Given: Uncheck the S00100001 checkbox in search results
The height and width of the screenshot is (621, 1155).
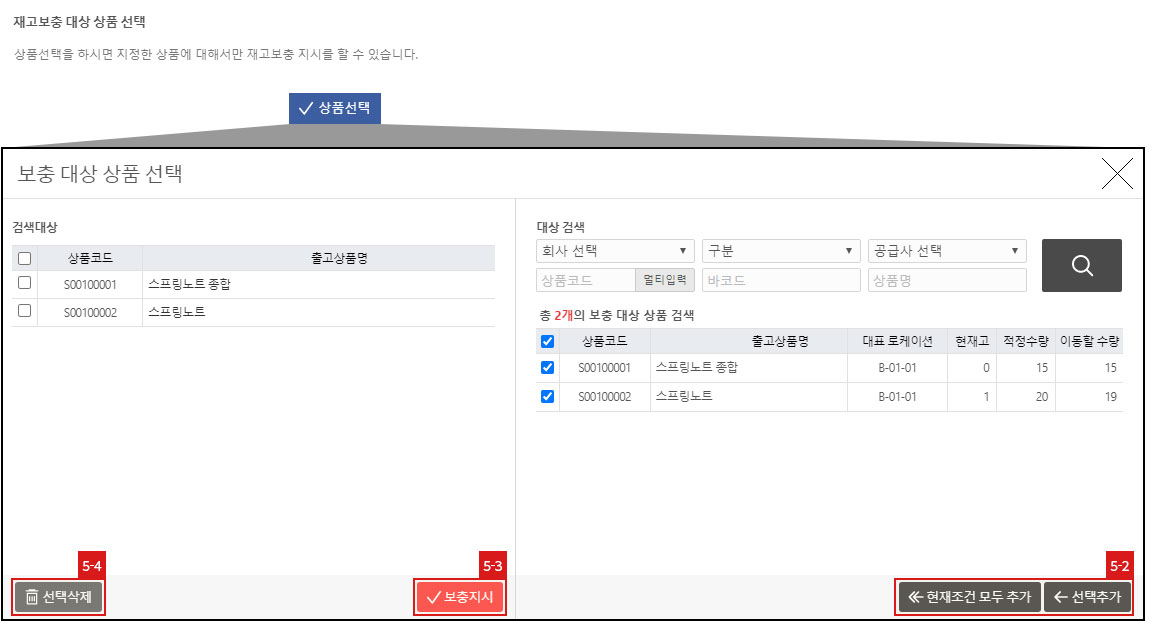Looking at the screenshot, I should click(x=545, y=367).
